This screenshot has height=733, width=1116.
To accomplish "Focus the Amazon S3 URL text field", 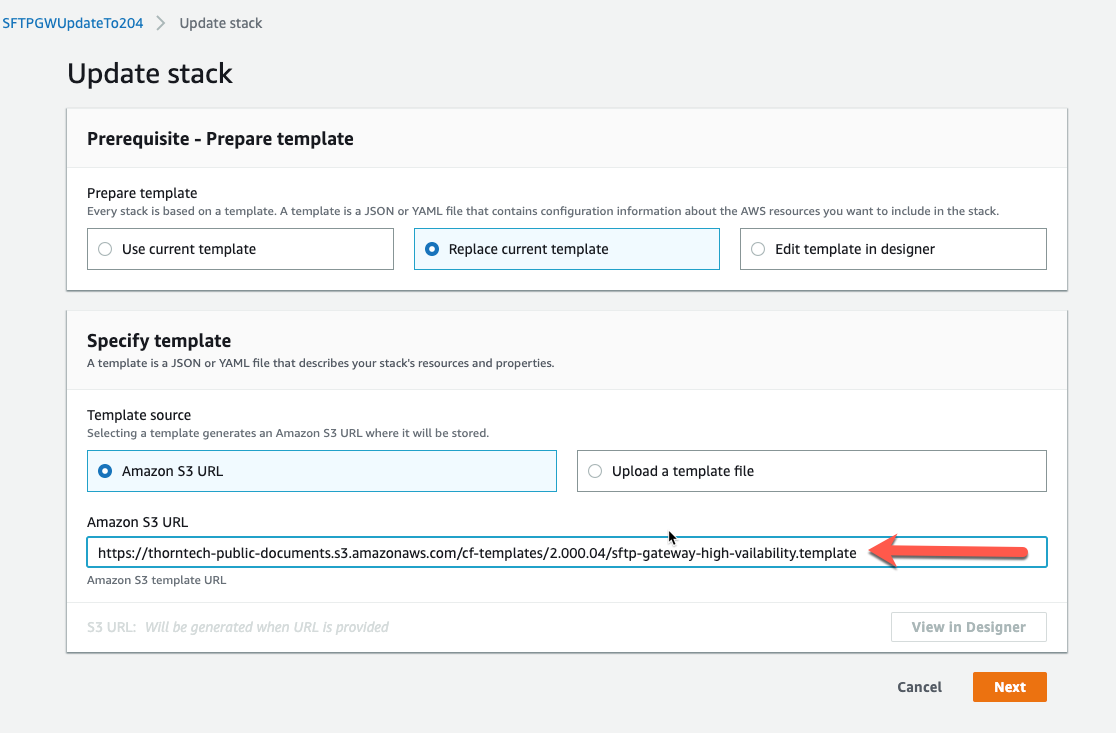I will coord(477,553).
